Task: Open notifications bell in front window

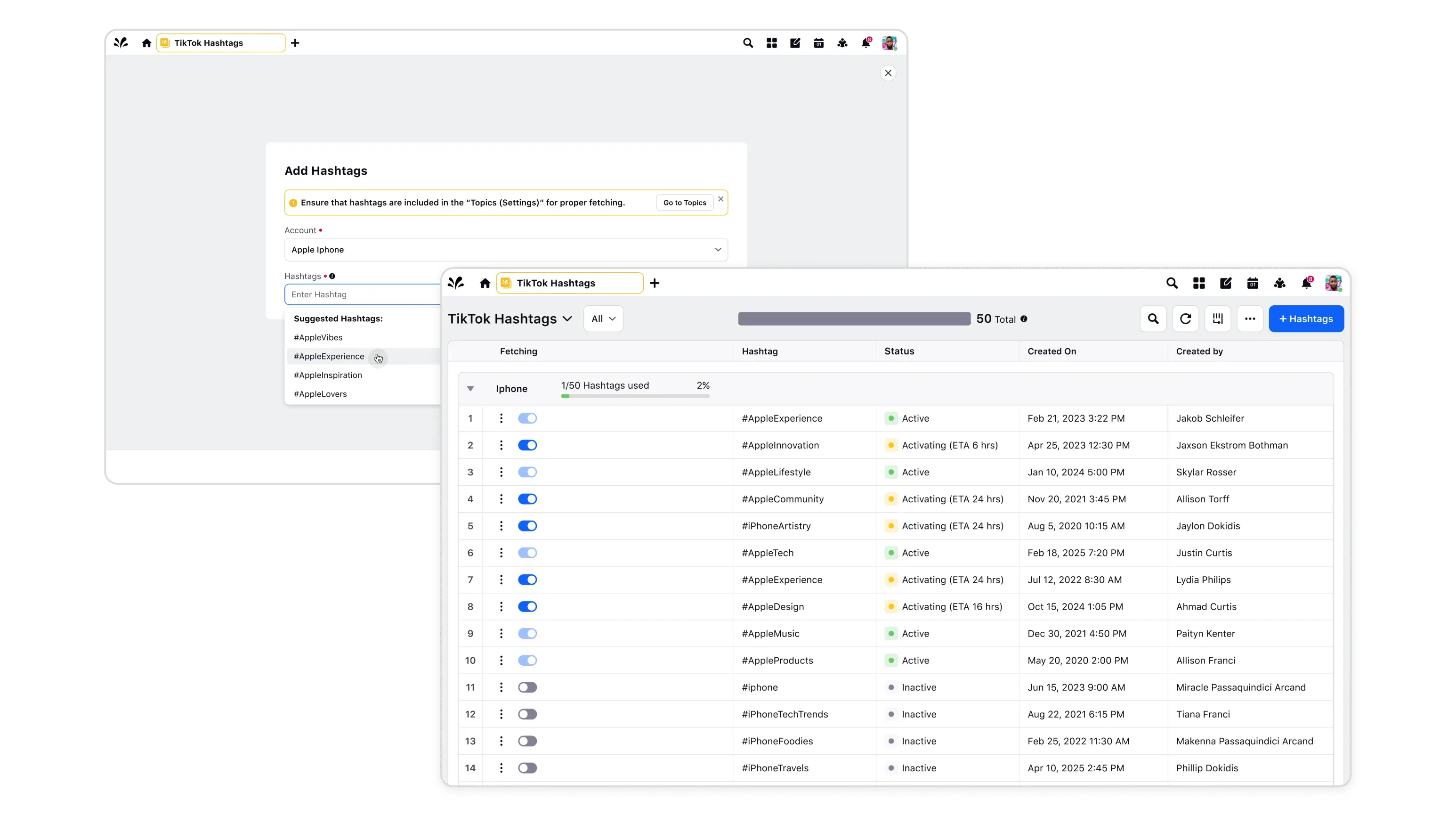Action: click(x=1306, y=283)
